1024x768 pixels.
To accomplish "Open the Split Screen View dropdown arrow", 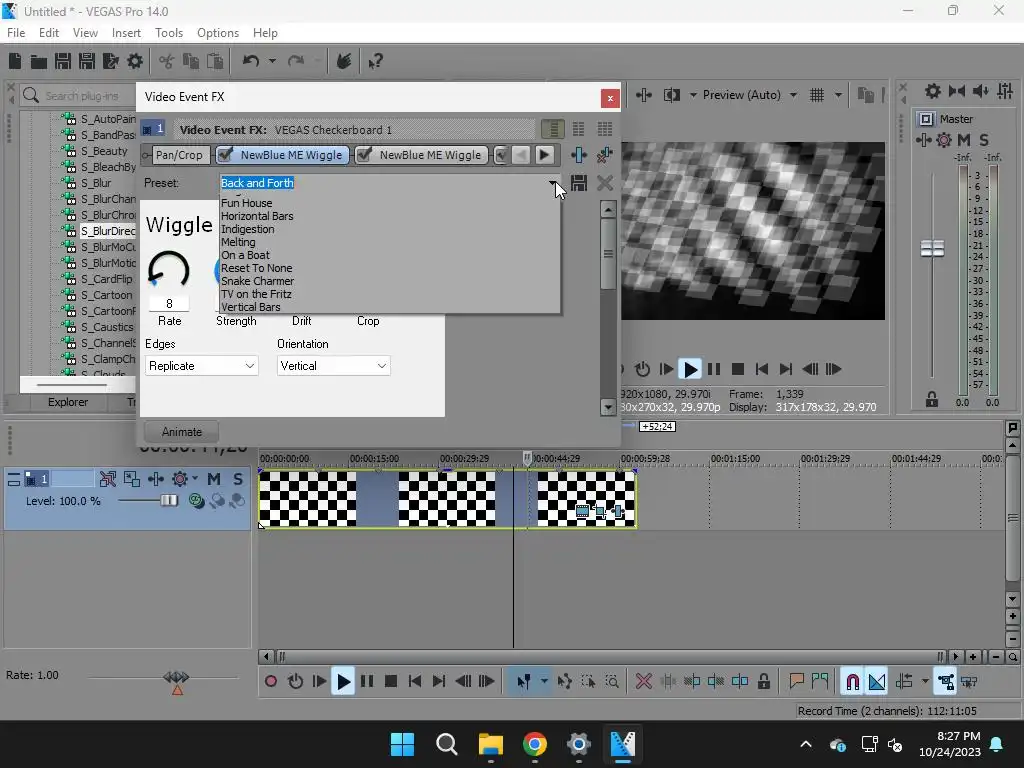I will [x=692, y=95].
